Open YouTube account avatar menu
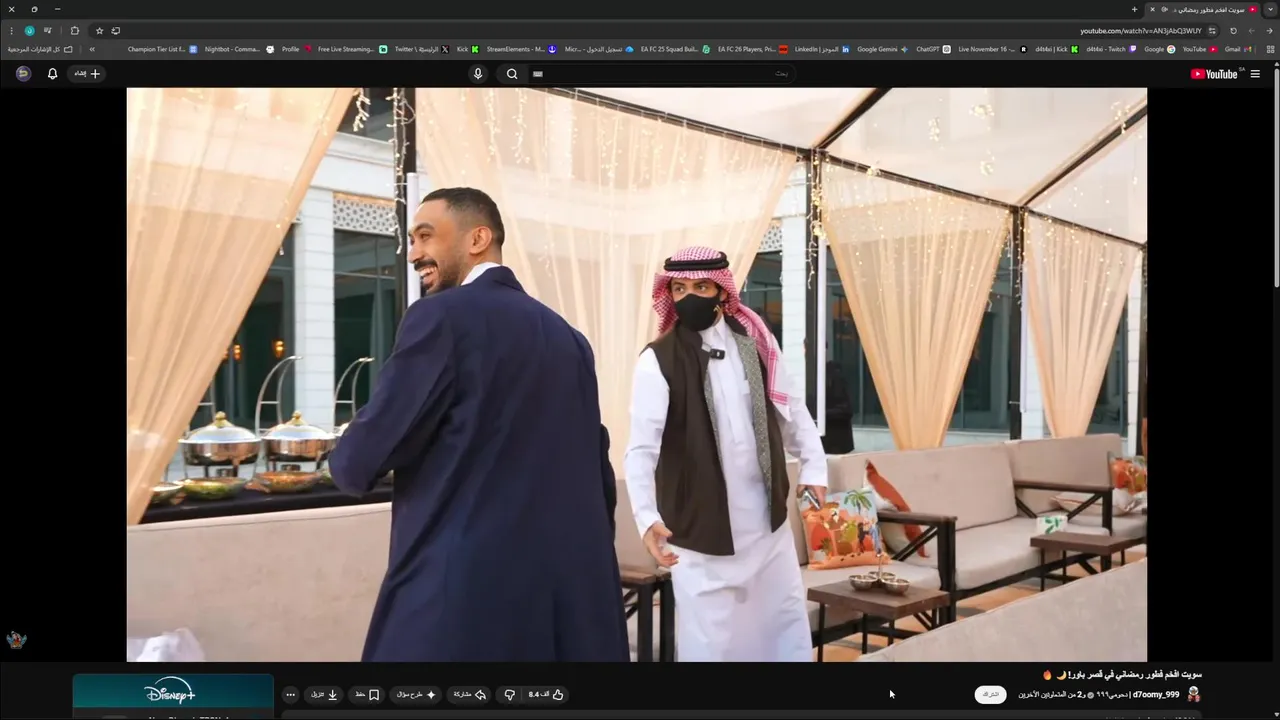The width and height of the screenshot is (1280, 720). point(23,73)
